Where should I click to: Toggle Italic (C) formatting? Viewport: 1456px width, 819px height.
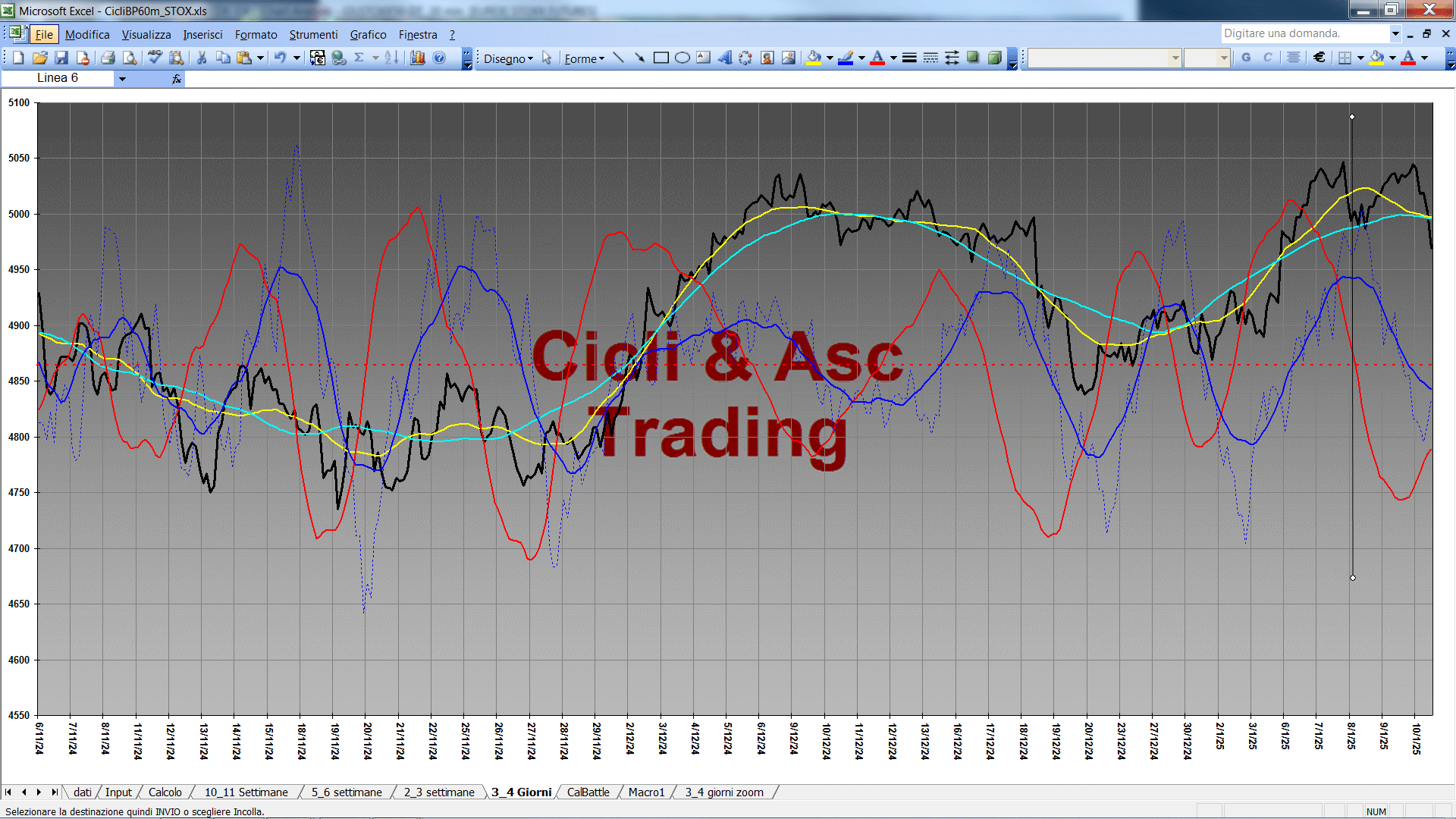pyautogui.click(x=1267, y=58)
